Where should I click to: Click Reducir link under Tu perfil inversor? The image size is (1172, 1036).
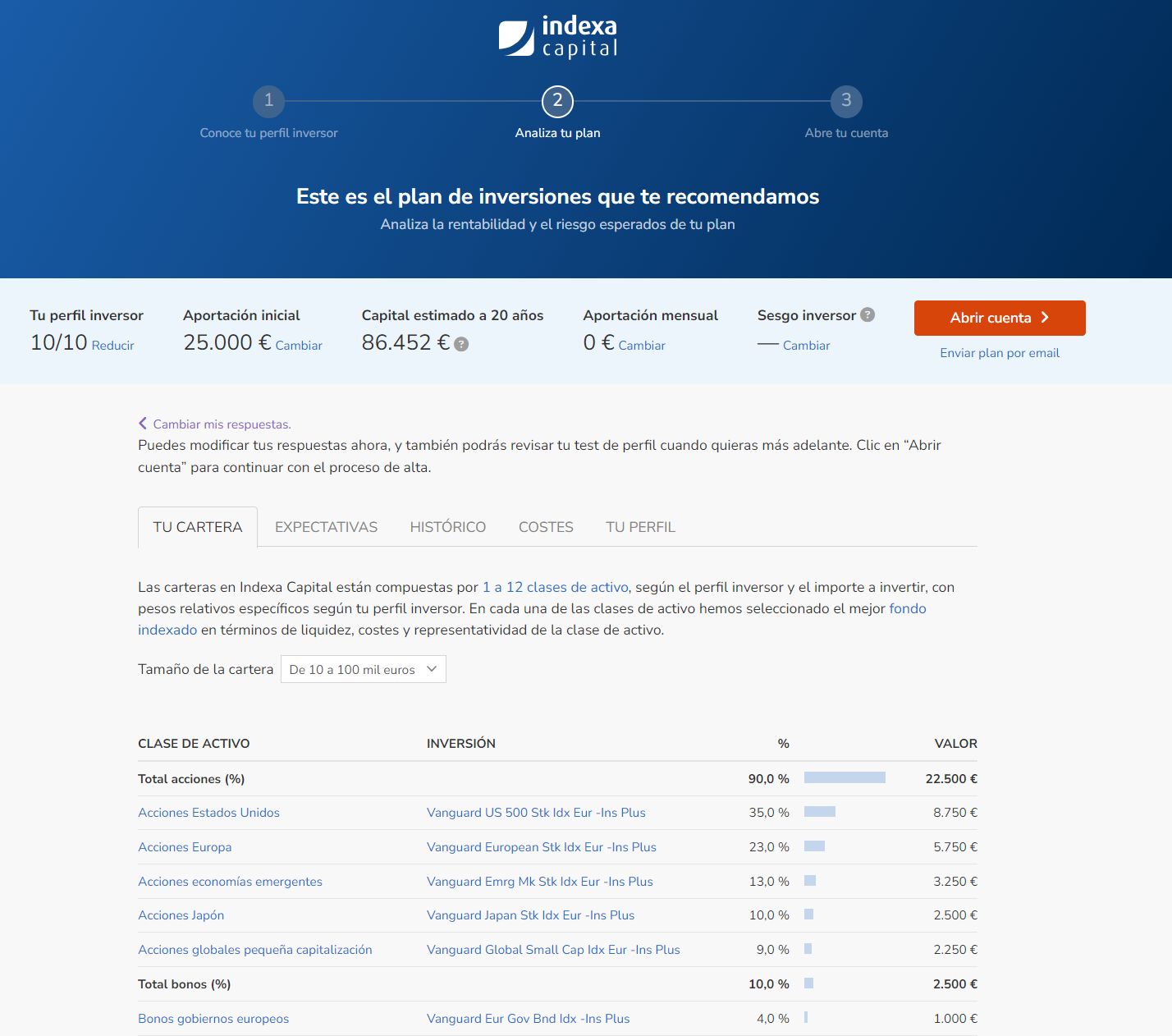(112, 346)
